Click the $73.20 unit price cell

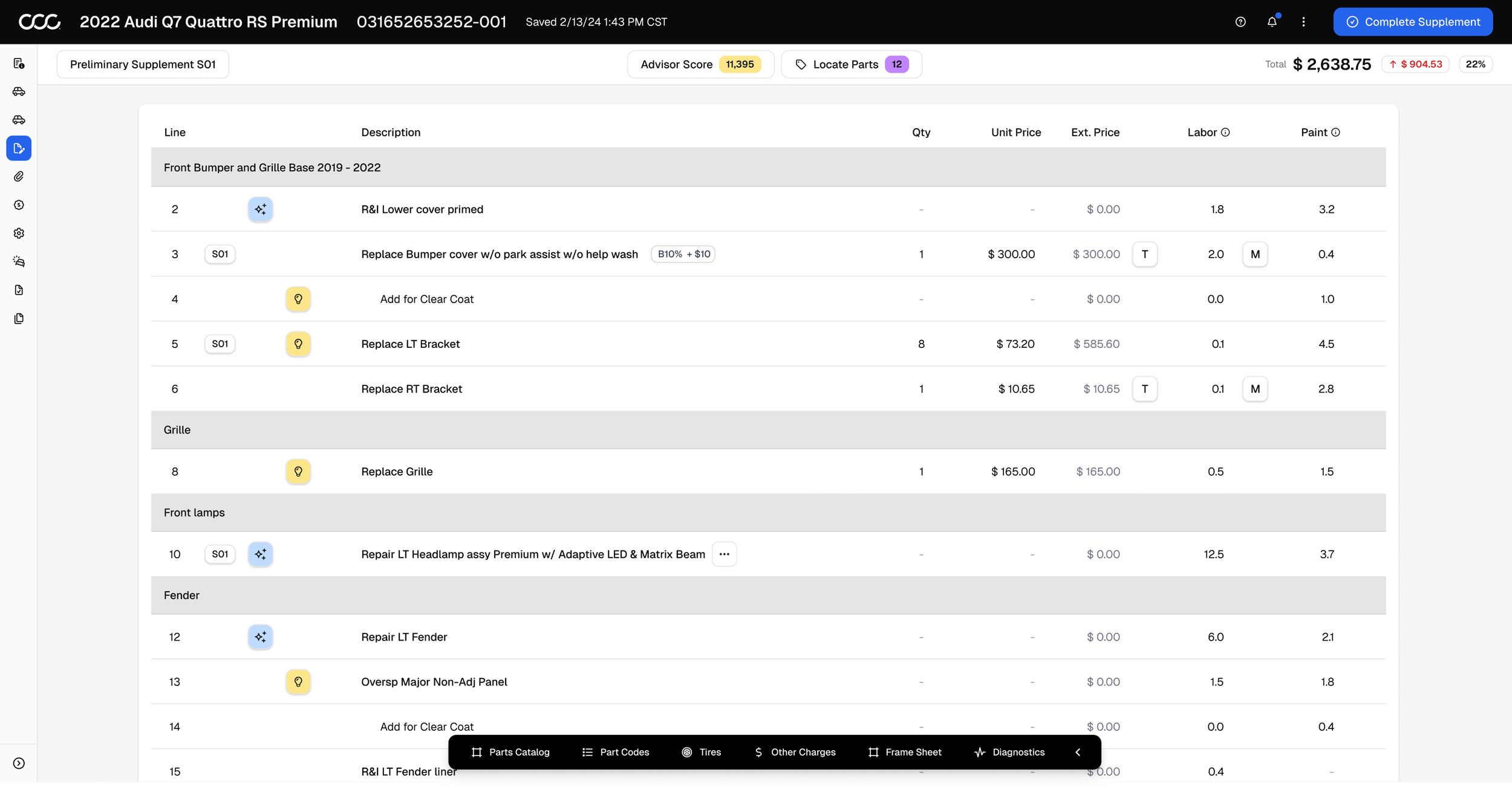point(1015,344)
